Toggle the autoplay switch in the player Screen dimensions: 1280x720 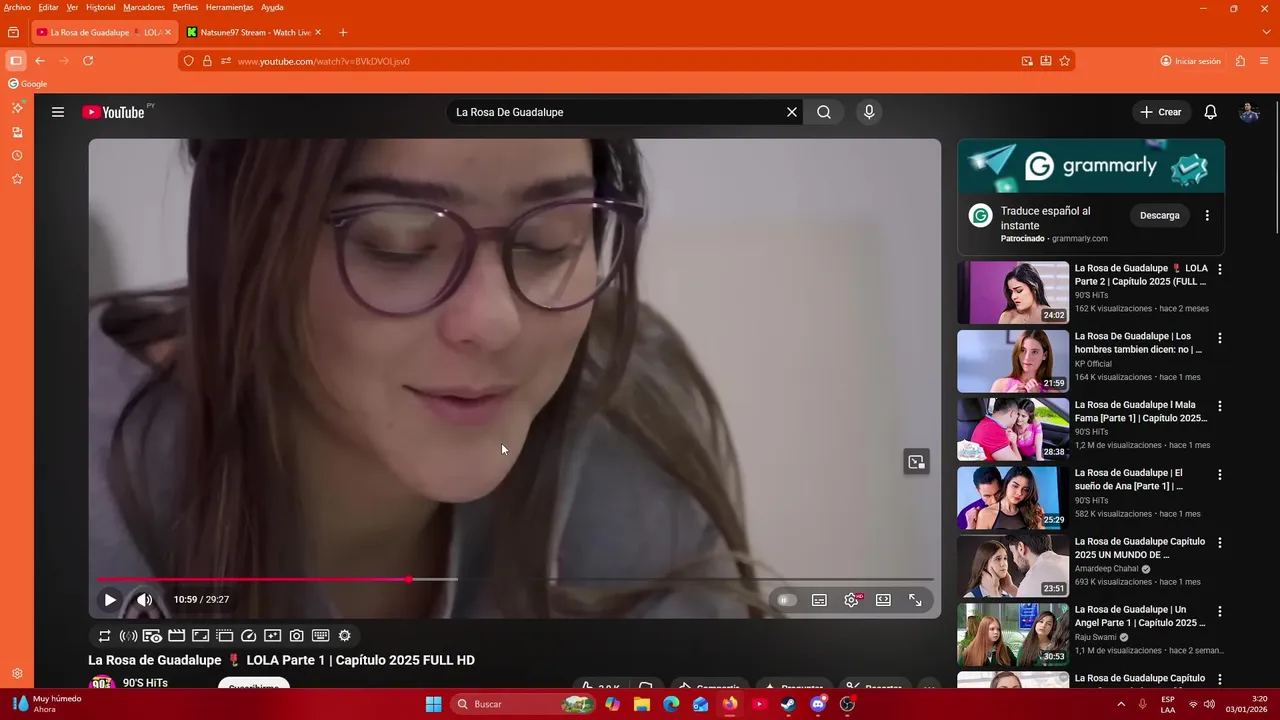pyautogui.click(x=787, y=600)
